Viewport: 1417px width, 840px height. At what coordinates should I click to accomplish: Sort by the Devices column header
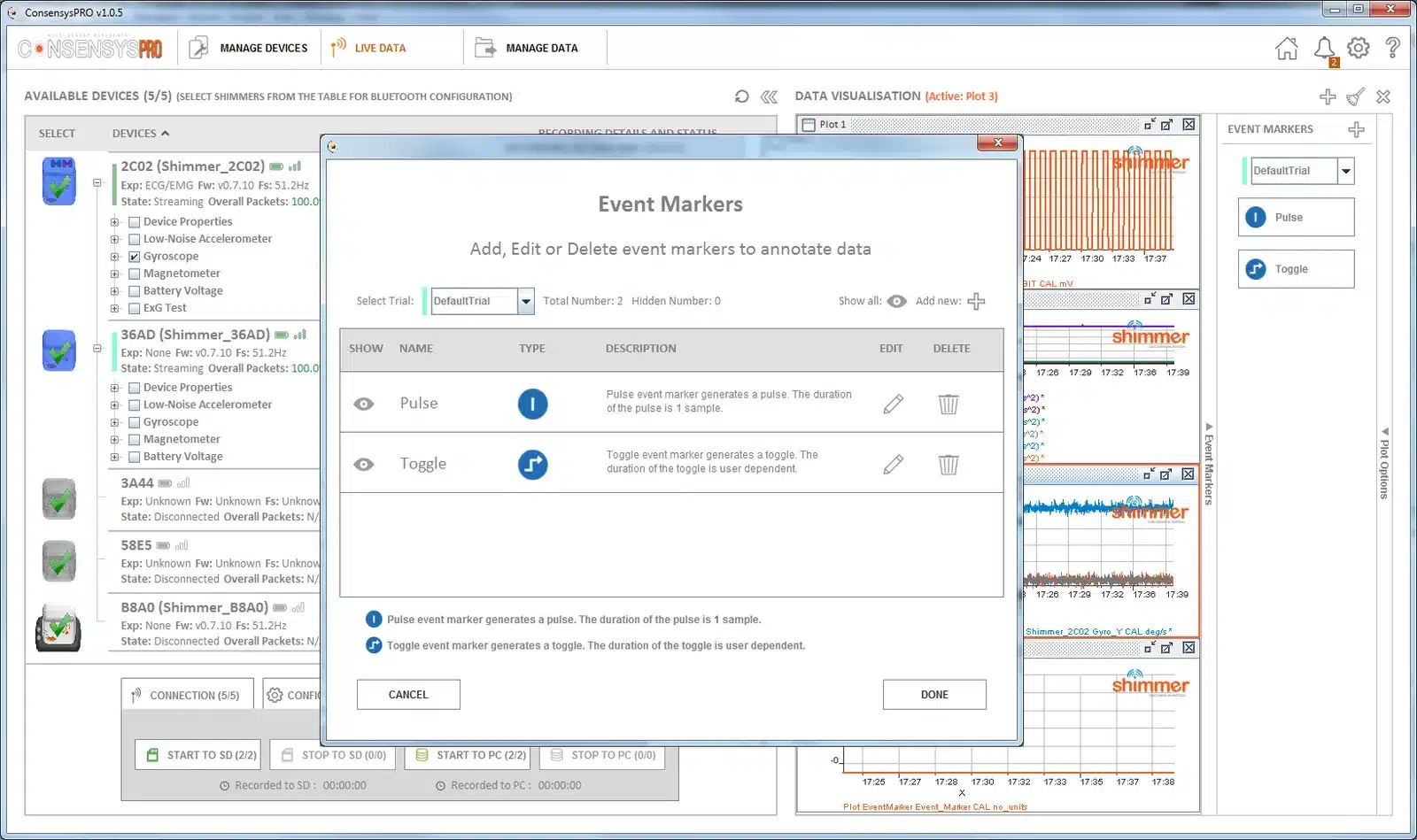click(x=140, y=134)
